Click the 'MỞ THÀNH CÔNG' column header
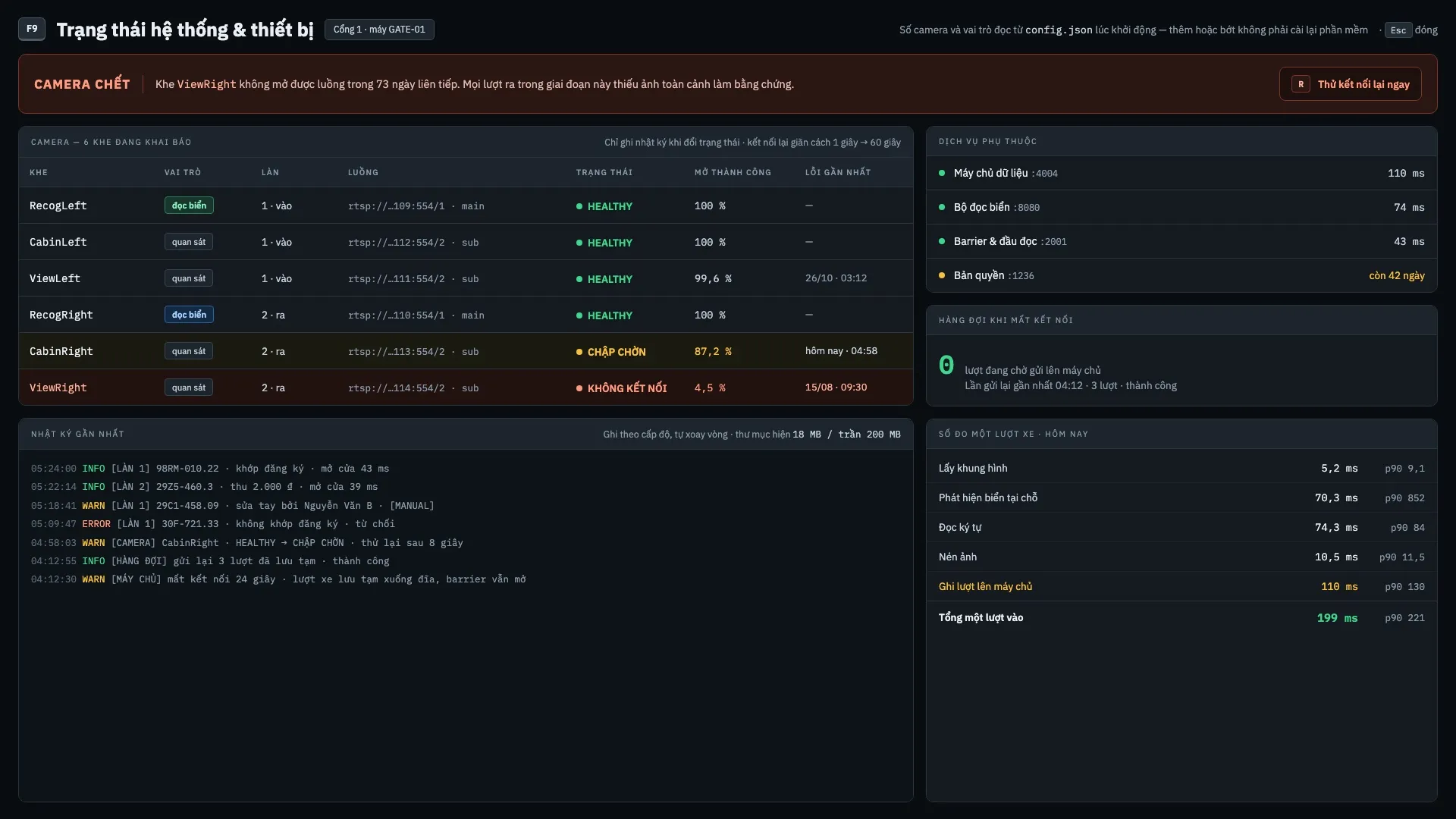The width and height of the screenshot is (1456, 819). [733, 172]
